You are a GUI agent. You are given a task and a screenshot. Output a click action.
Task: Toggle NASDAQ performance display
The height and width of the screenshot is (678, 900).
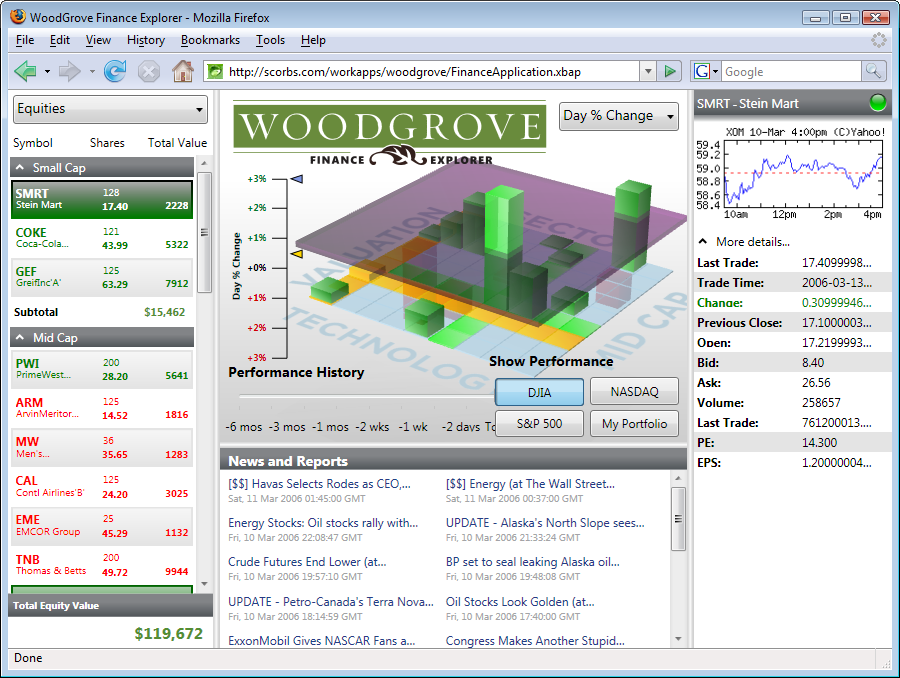point(633,392)
